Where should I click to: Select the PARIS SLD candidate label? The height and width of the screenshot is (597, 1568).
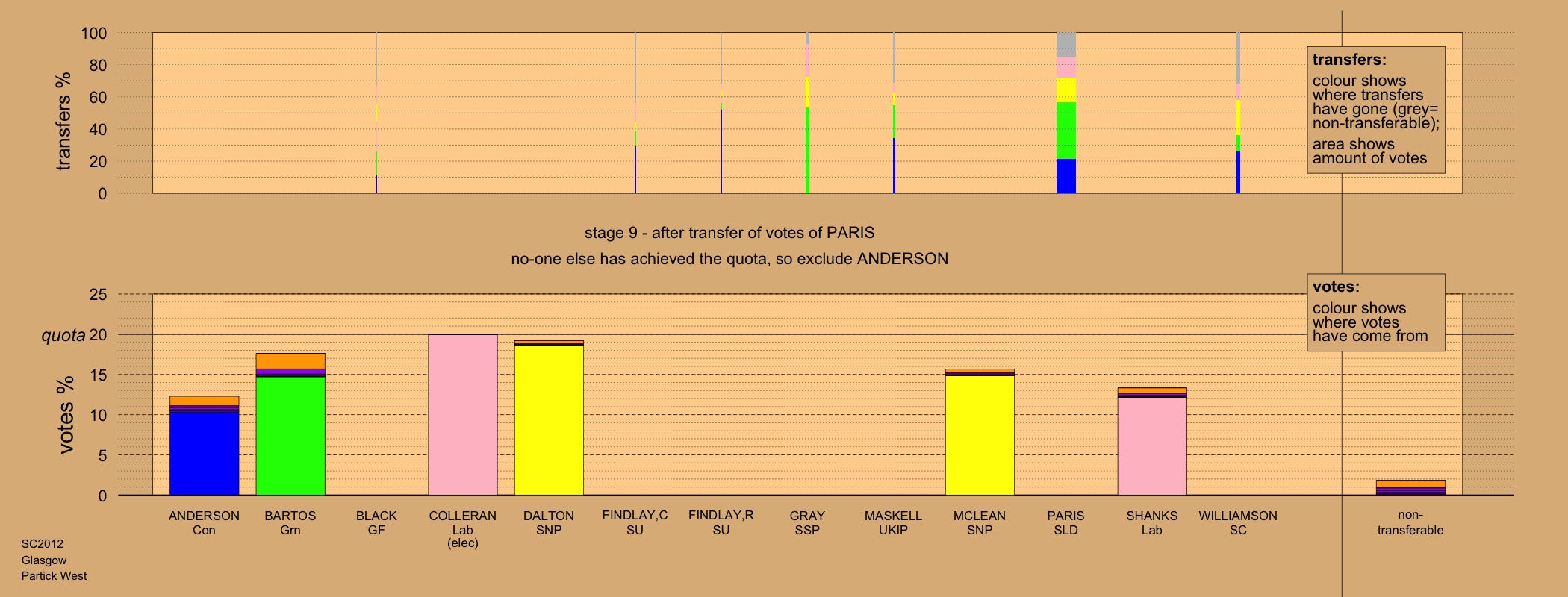(1065, 522)
